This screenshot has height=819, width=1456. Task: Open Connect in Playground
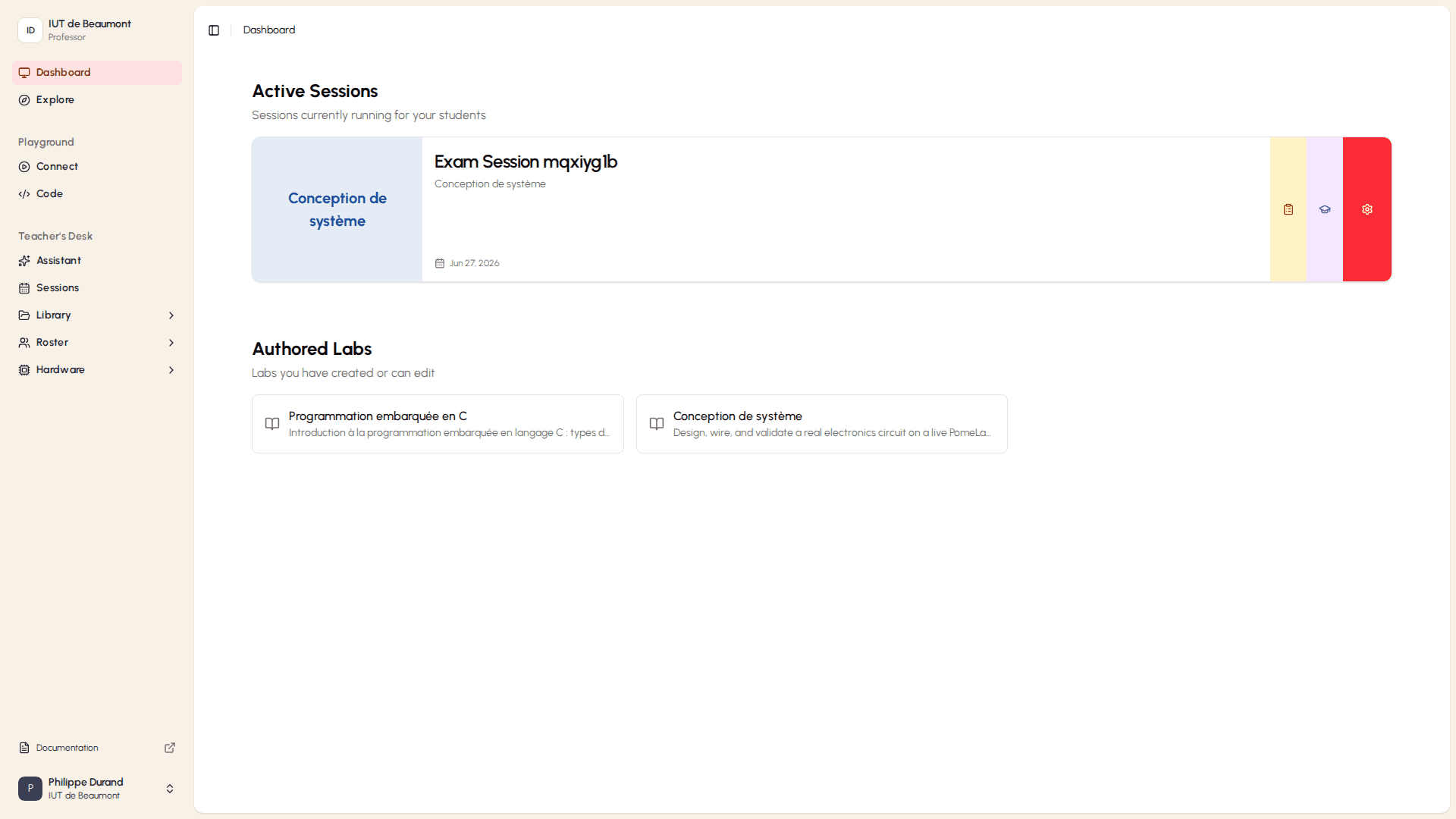(97, 167)
